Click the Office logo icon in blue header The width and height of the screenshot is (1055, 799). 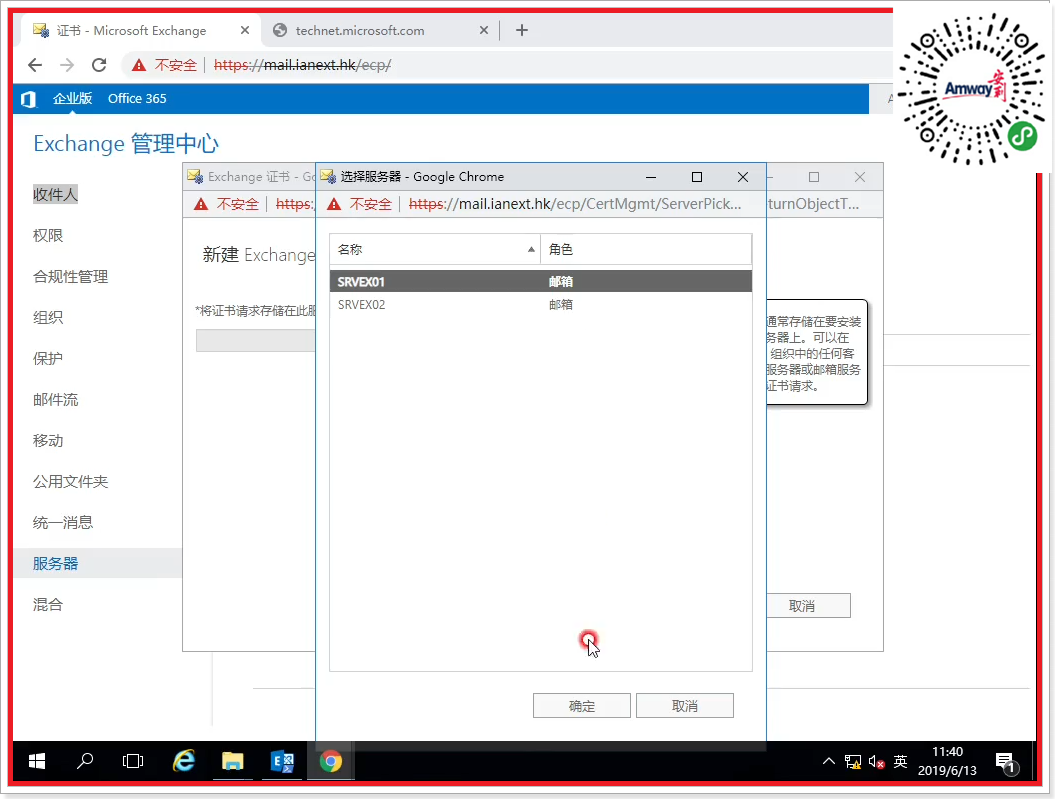pyautogui.click(x=28, y=99)
